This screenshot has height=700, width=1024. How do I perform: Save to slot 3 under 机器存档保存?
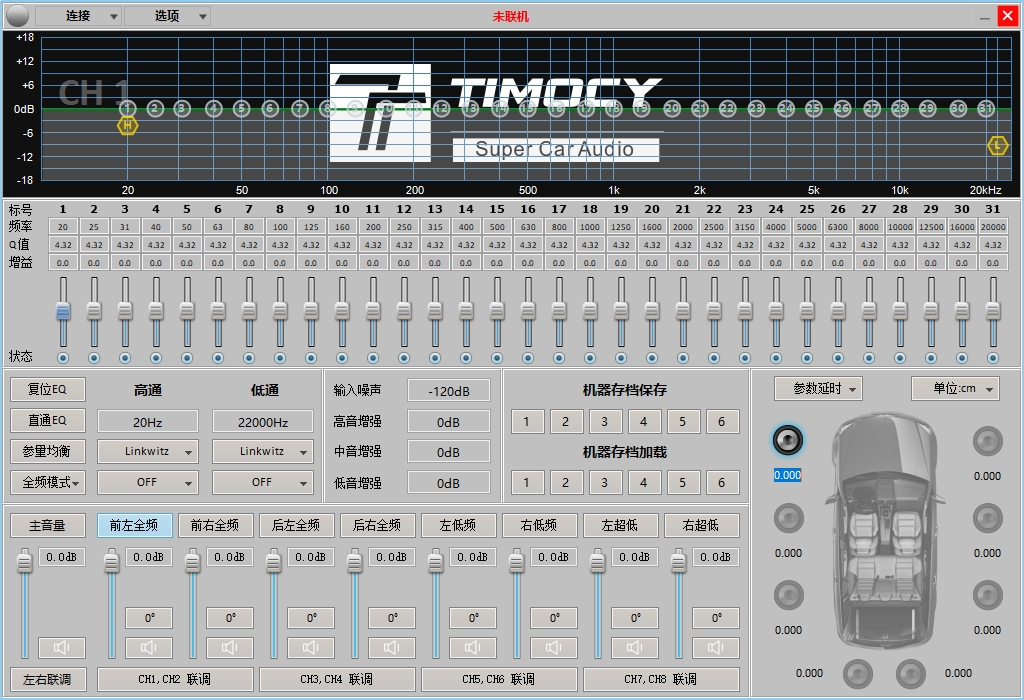[x=604, y=422]
